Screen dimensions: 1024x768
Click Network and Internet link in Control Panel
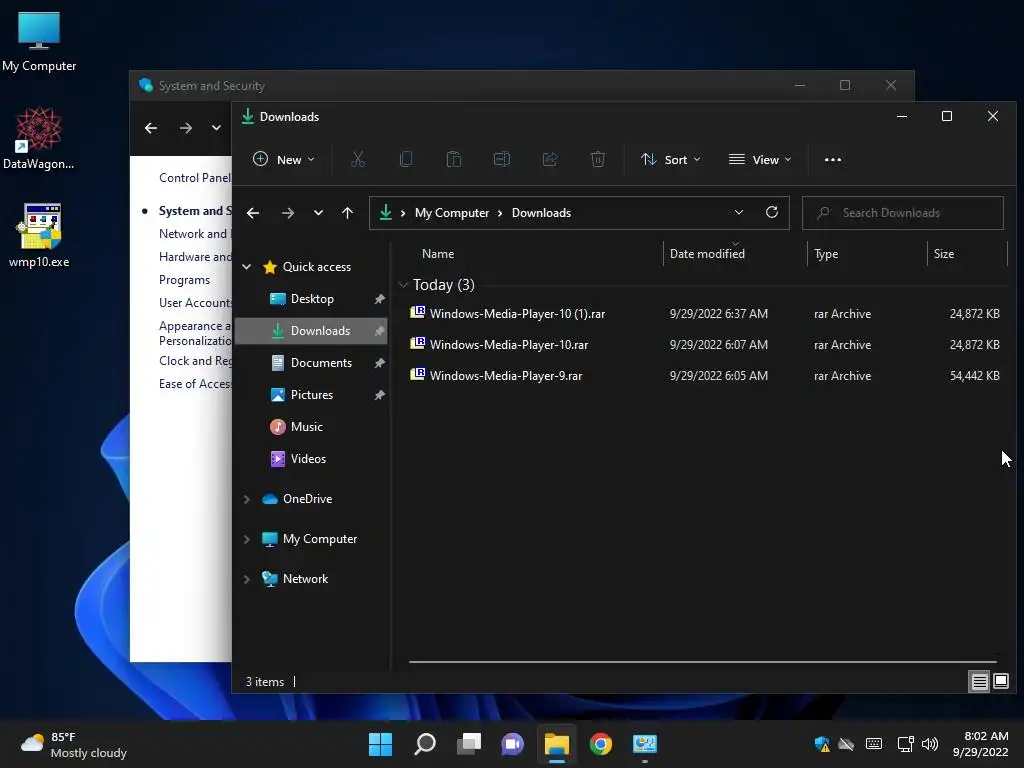pos(195,234)
